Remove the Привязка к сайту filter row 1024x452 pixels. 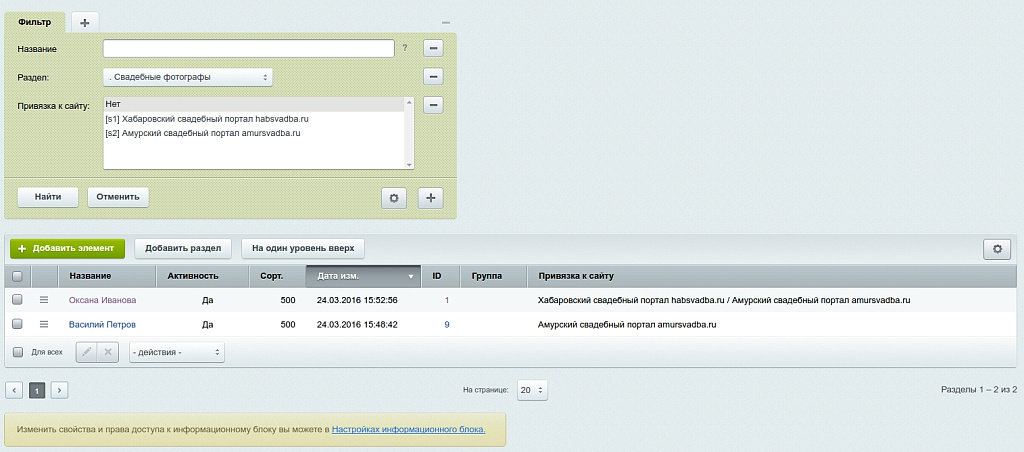[433, 105]
